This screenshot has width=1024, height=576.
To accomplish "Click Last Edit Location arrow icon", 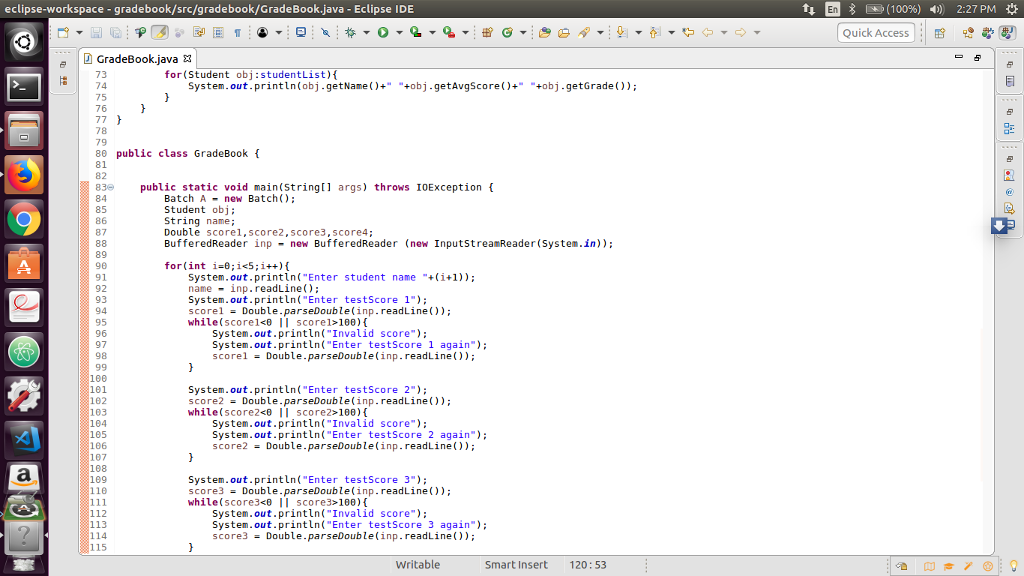I will tap(688, 33).
